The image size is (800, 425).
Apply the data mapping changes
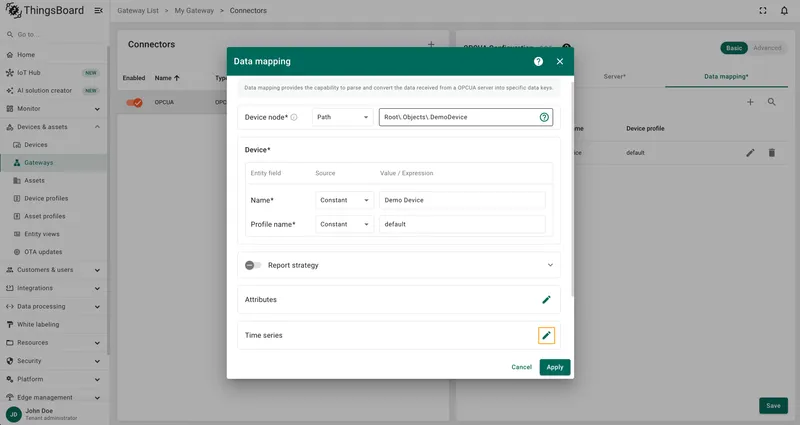click(555, 367)
